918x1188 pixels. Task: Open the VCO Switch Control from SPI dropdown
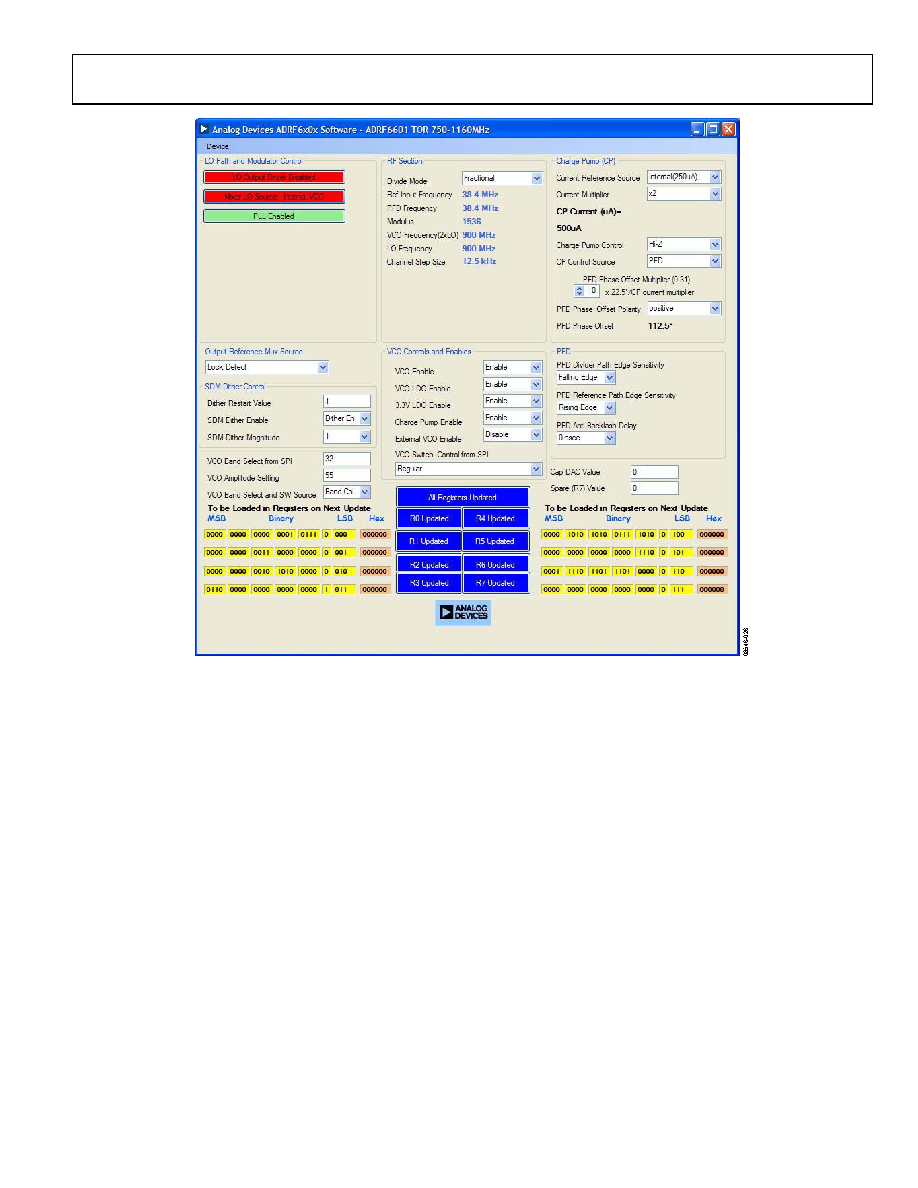coord(469,469)
